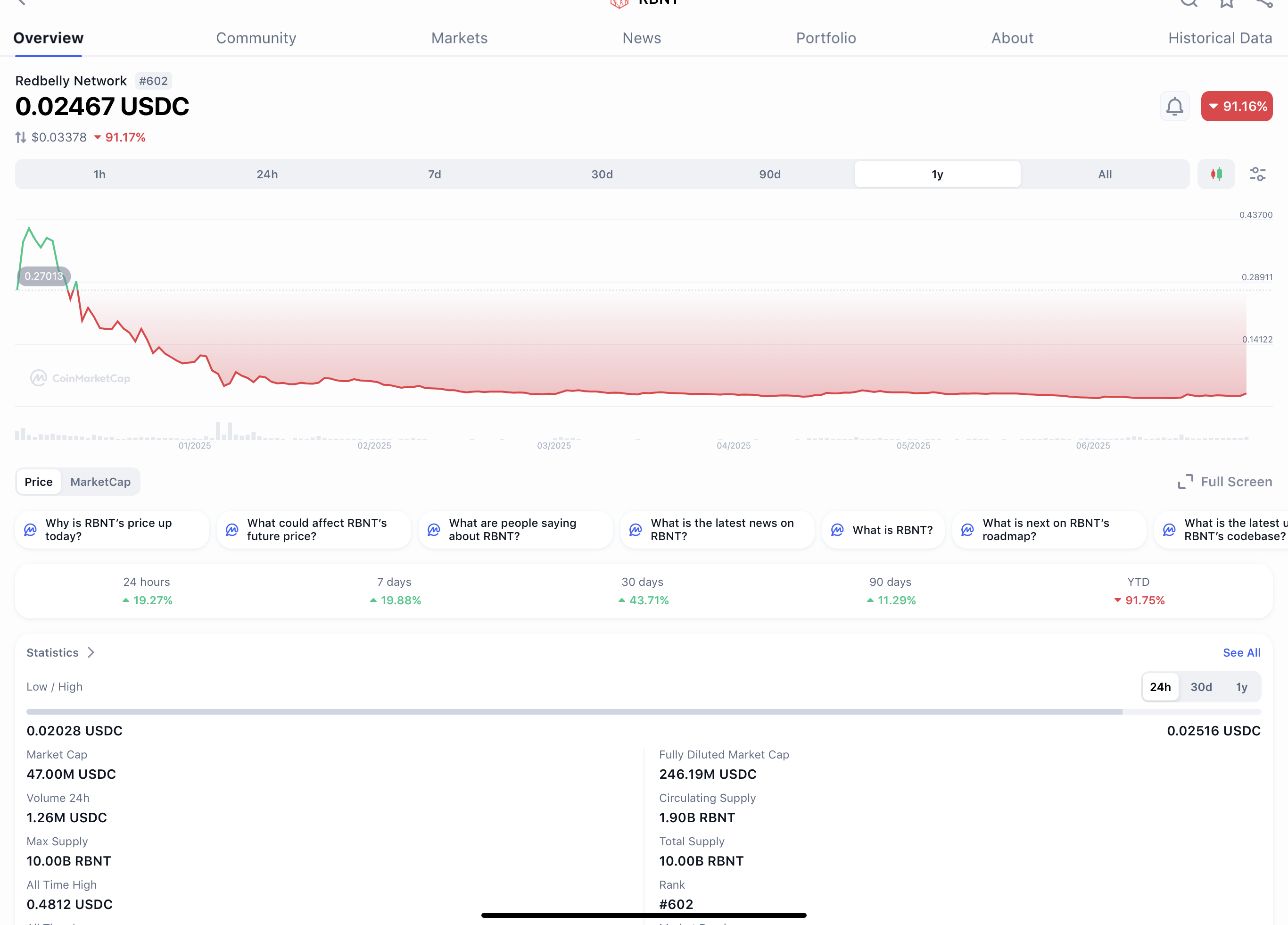Tap the #602 rank badge
This screenshot has width=1288, height=925.
(x=153, y=81)
